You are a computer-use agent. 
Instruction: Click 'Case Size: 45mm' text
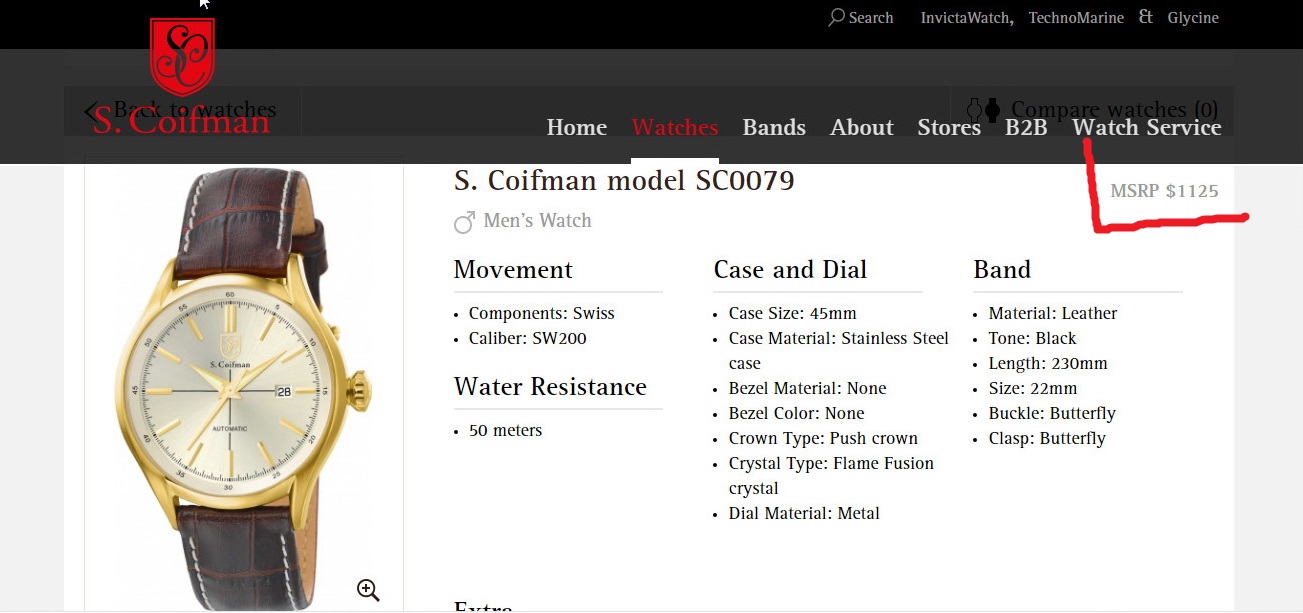pyautogui.click(x=793, y=313)
